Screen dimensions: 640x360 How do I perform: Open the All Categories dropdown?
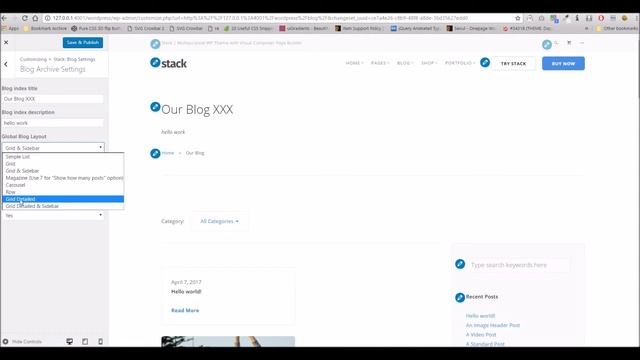[220, 221]
